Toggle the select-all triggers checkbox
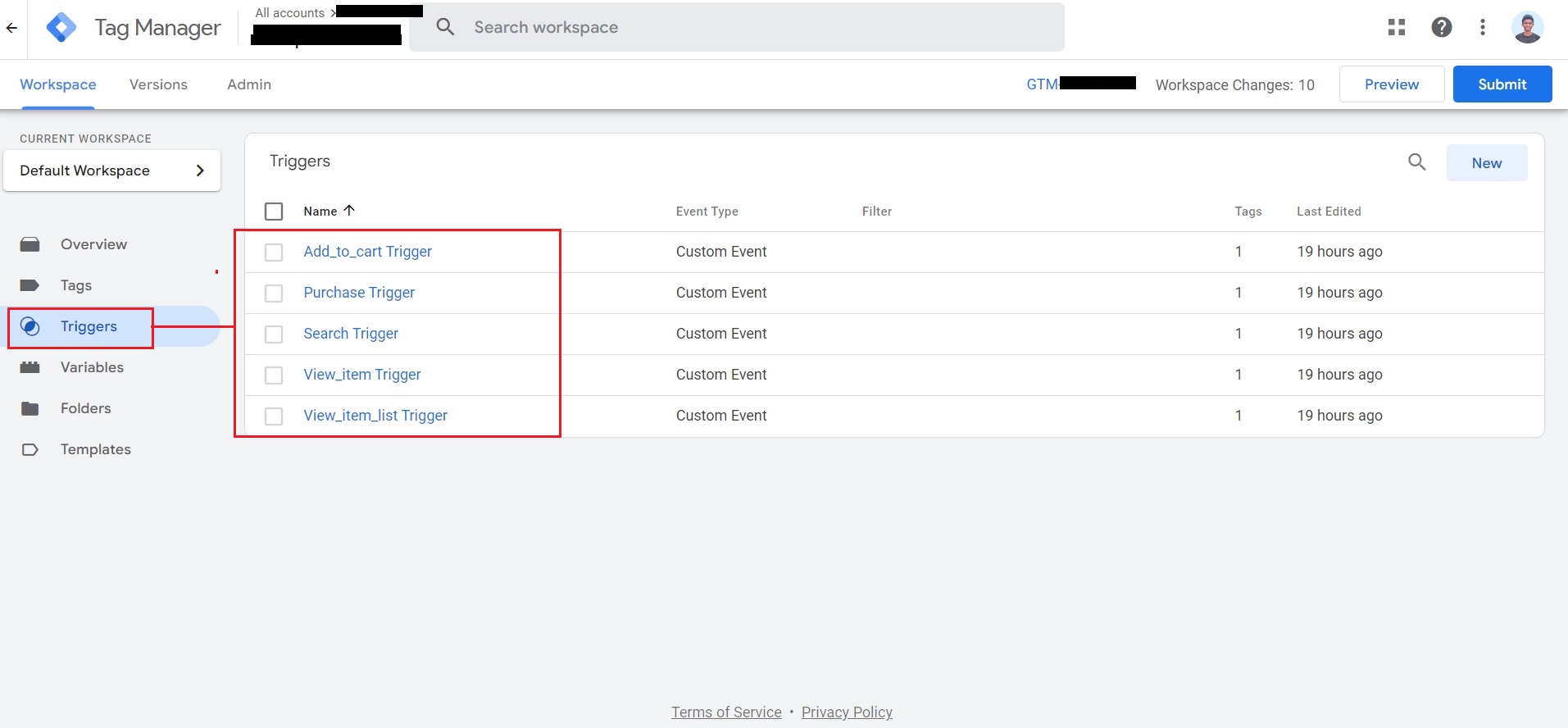 point(274,212)
